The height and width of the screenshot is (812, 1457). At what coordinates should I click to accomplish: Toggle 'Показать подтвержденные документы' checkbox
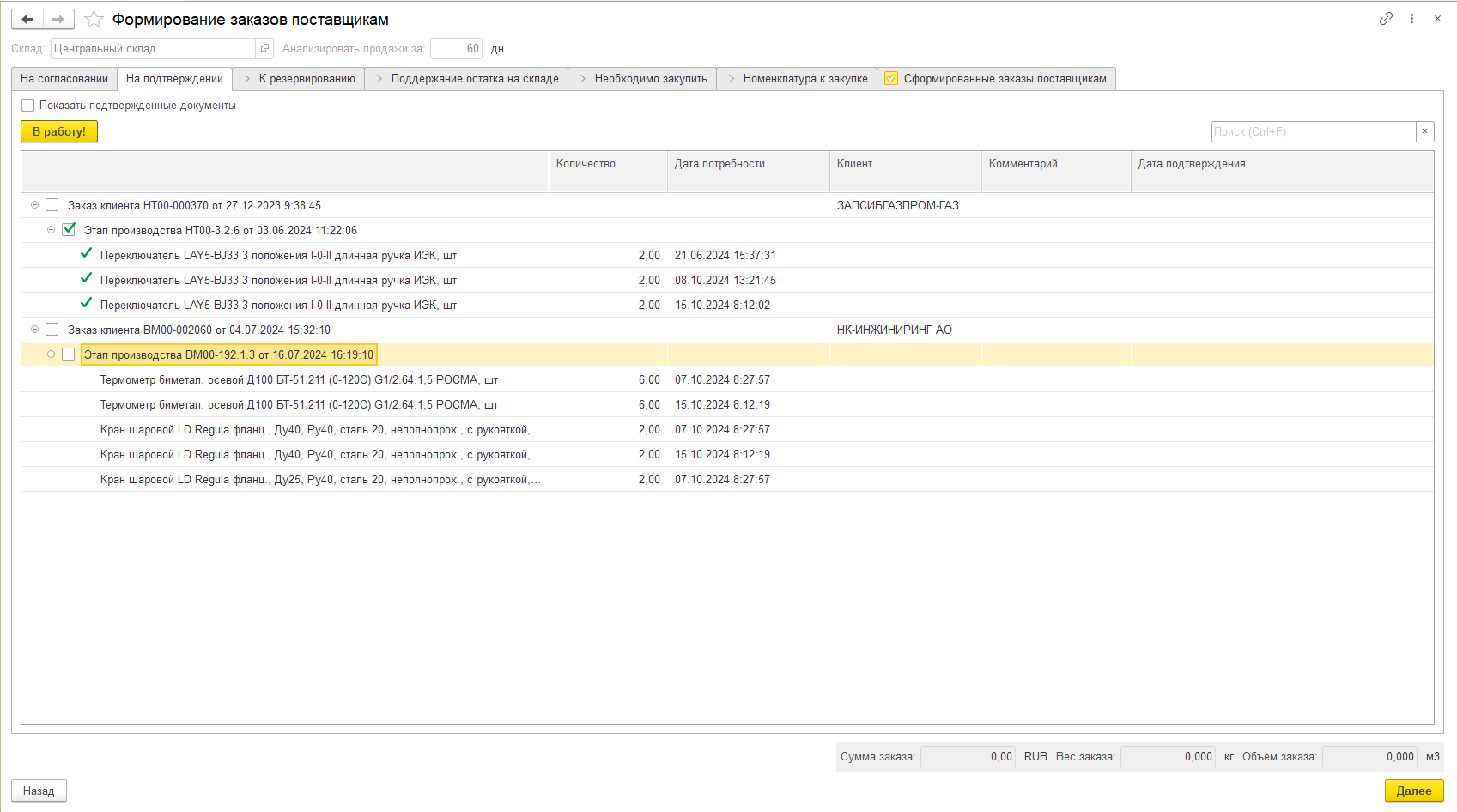click(x=28, y=106)
